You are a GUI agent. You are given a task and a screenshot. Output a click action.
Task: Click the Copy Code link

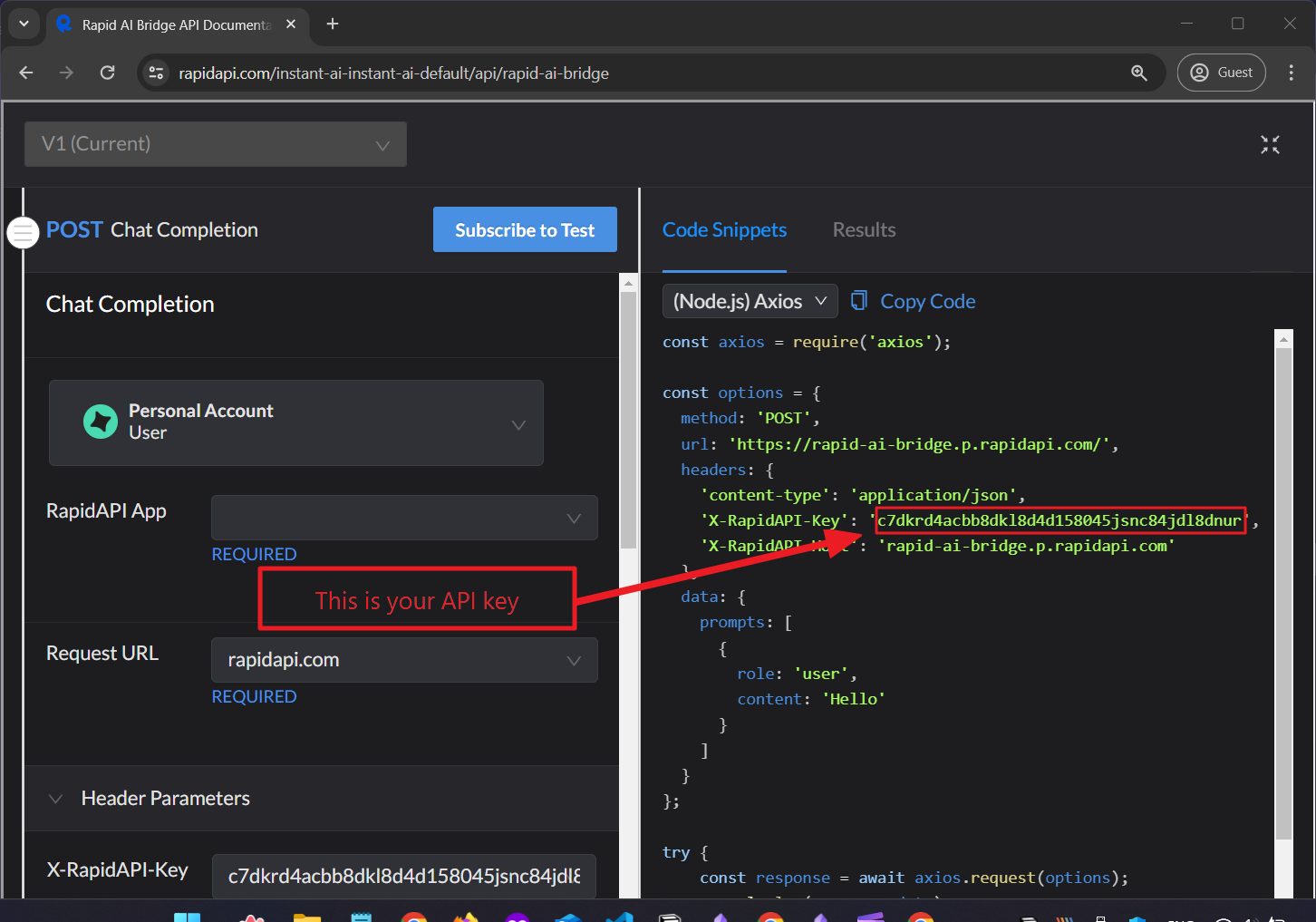point(928,301)
